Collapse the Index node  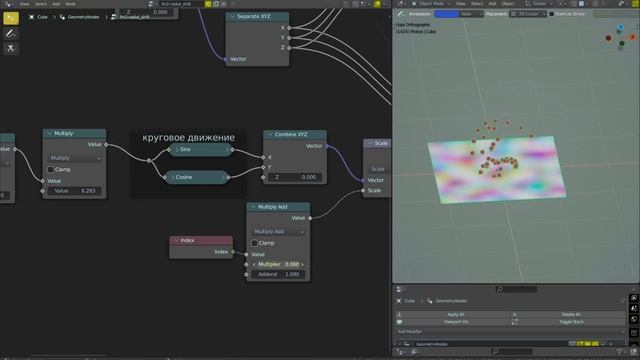(x=176, y=240)
